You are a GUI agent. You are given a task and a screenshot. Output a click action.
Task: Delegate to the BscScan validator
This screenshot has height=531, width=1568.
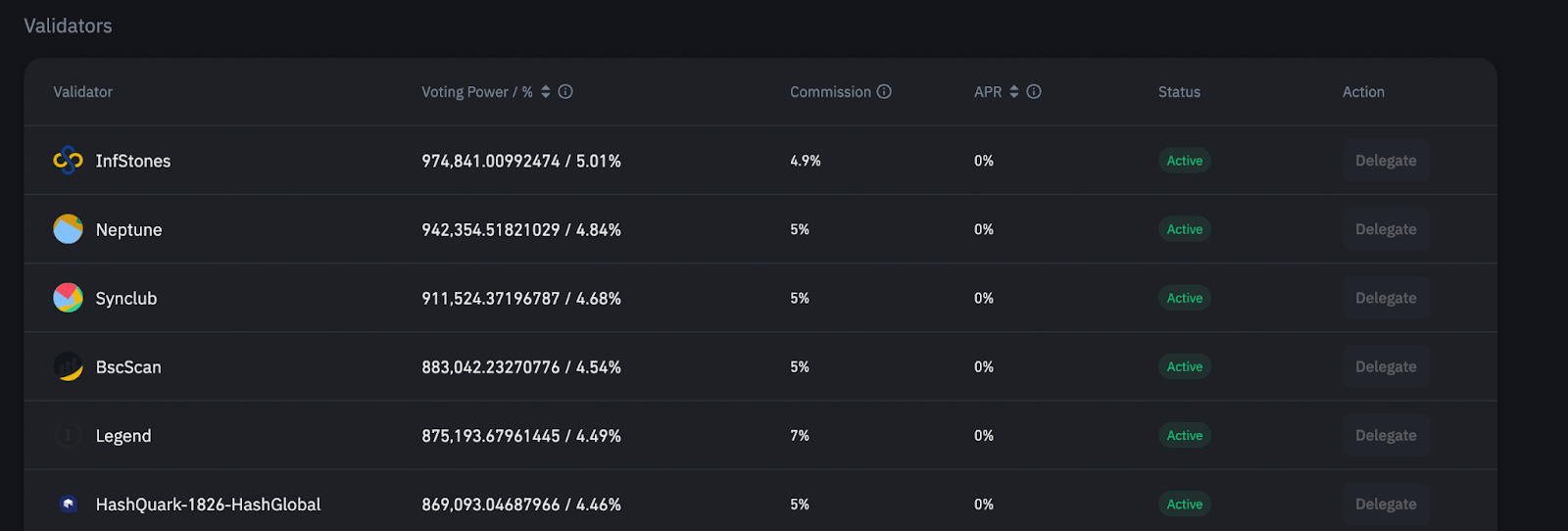[x=1386, y=366]
